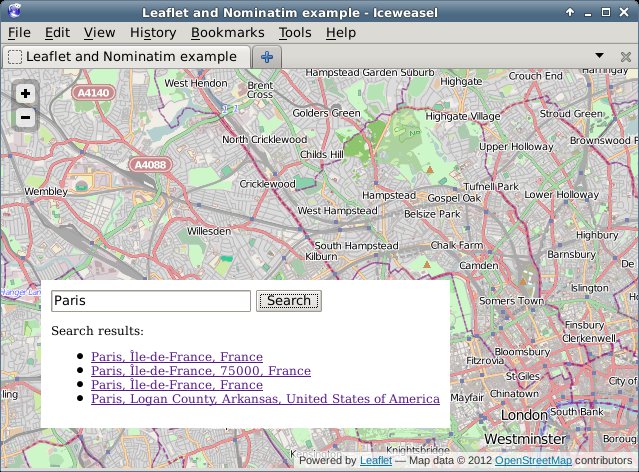
Task: Open the Paris, Logan County, Arkansas result
Action: pos(265,398)
